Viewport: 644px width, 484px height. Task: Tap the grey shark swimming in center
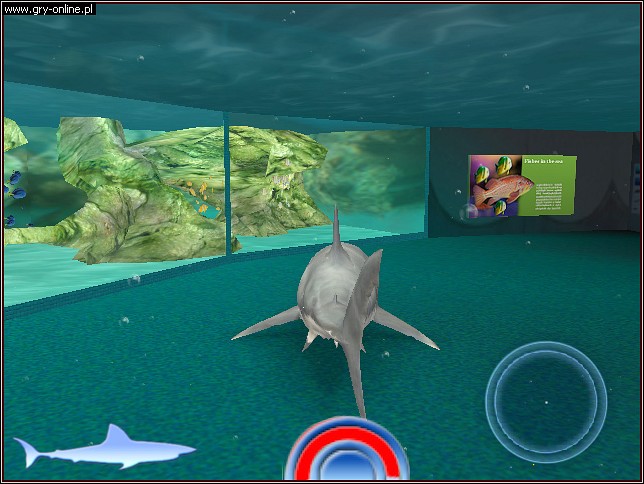(337, 312)
